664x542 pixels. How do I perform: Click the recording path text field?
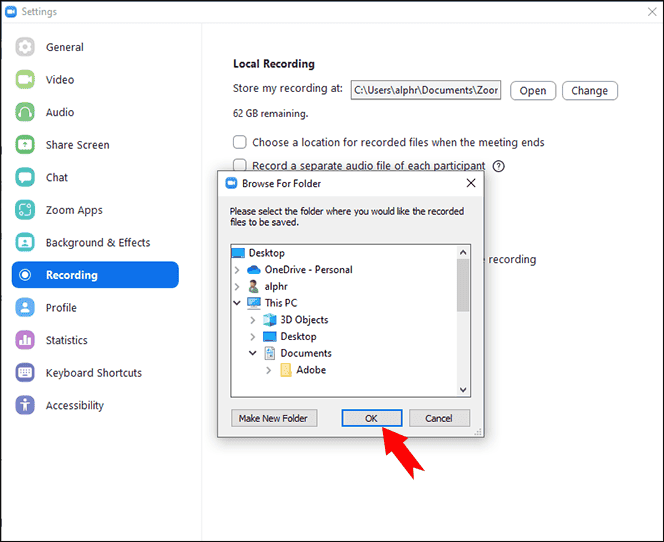(426, 90)
